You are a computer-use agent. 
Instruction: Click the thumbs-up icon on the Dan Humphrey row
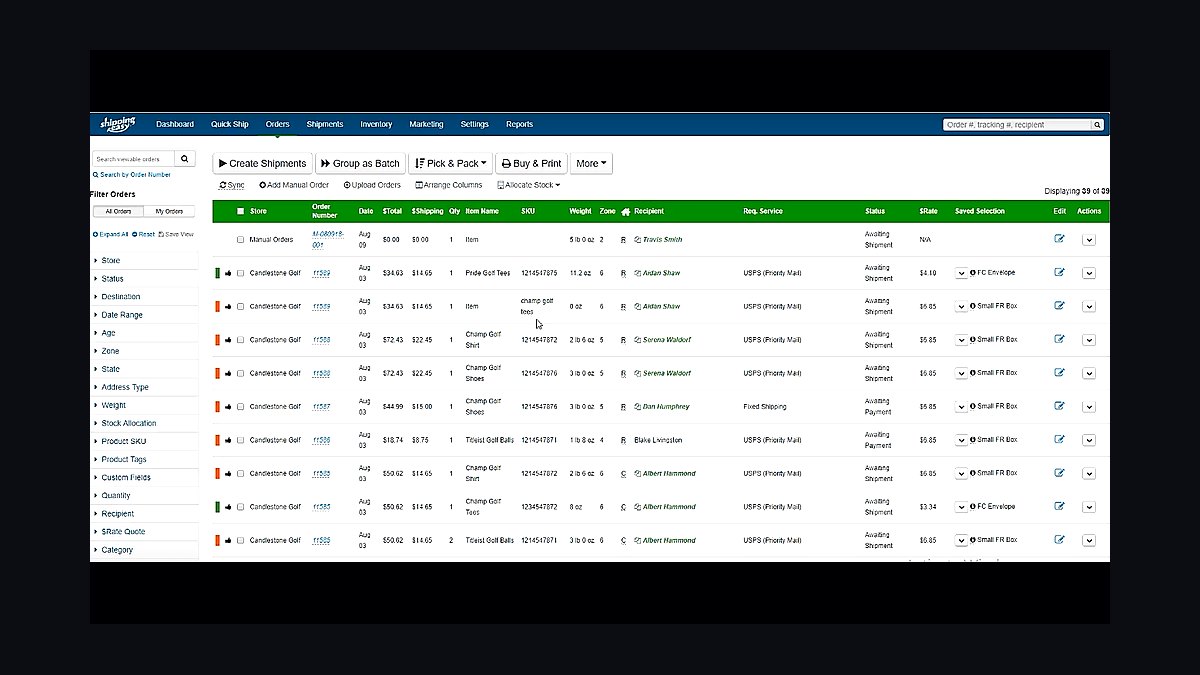click(228, 407)
